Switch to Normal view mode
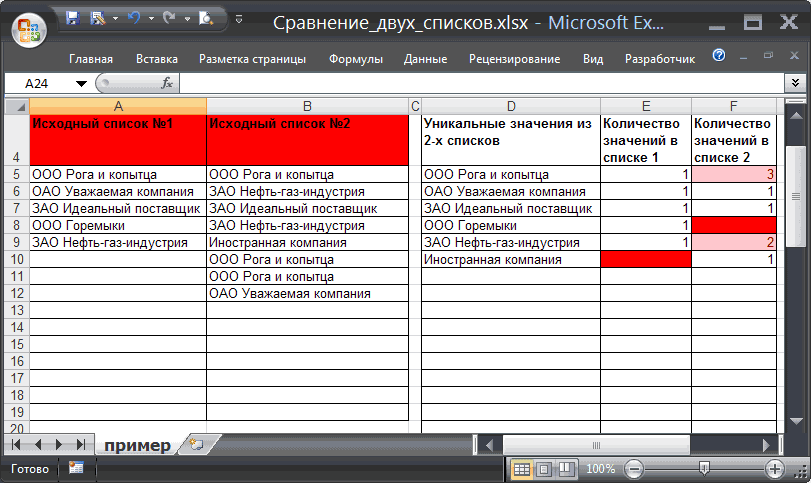Viewport: 811px width, 483px height. (522, 468)
